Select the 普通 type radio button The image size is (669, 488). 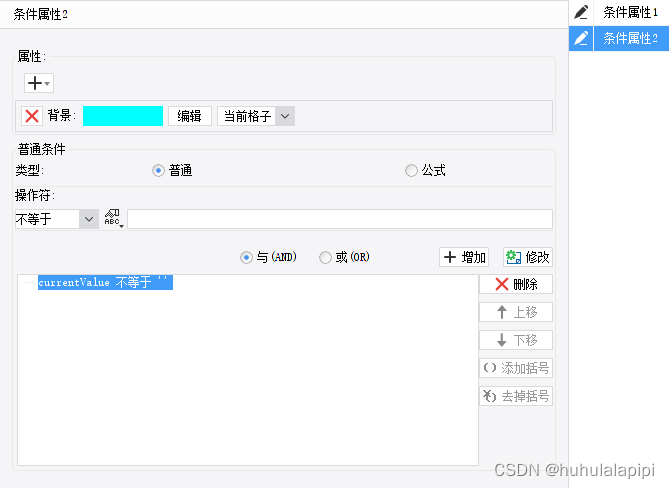(158, 171)
